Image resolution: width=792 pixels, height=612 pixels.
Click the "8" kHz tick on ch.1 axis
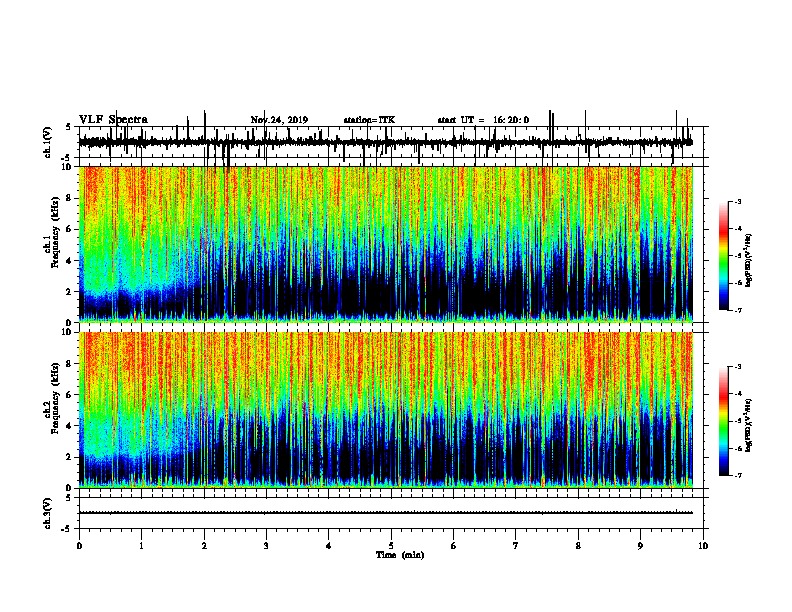pyautogui.click(x=70, y=198)
